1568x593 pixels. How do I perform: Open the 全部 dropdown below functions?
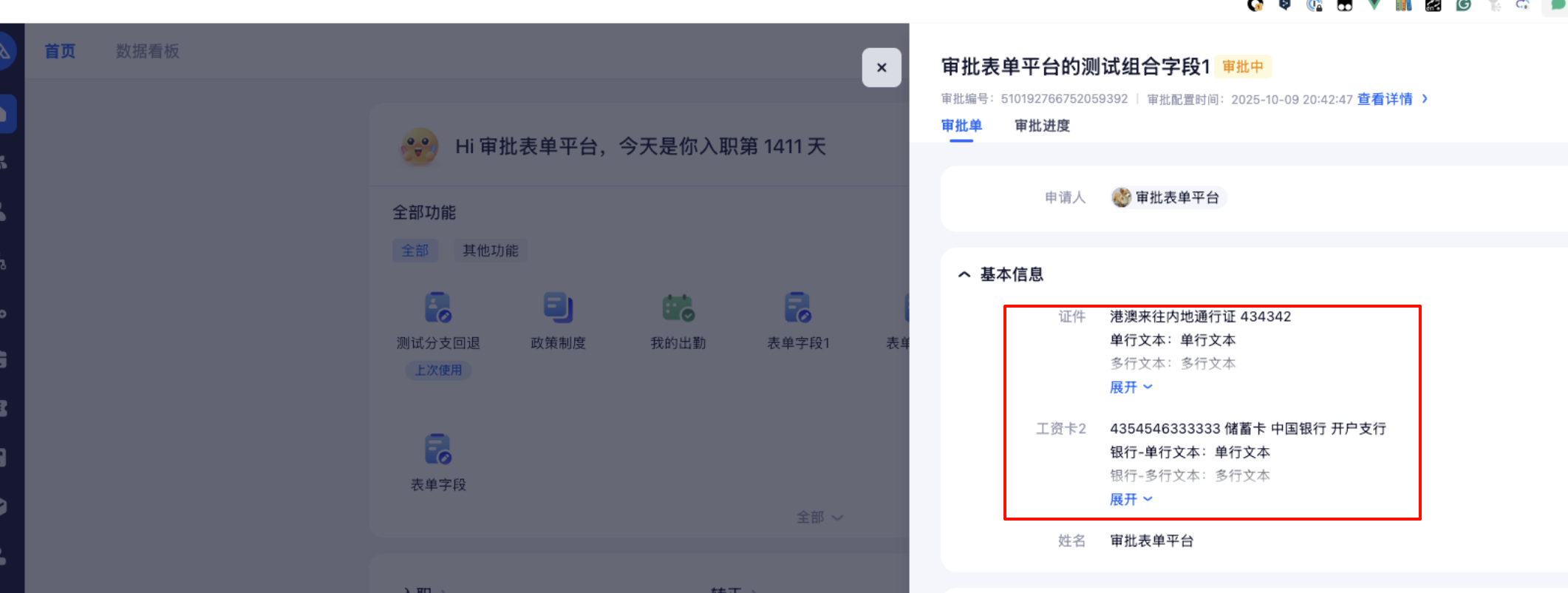[x=819, y=518]
